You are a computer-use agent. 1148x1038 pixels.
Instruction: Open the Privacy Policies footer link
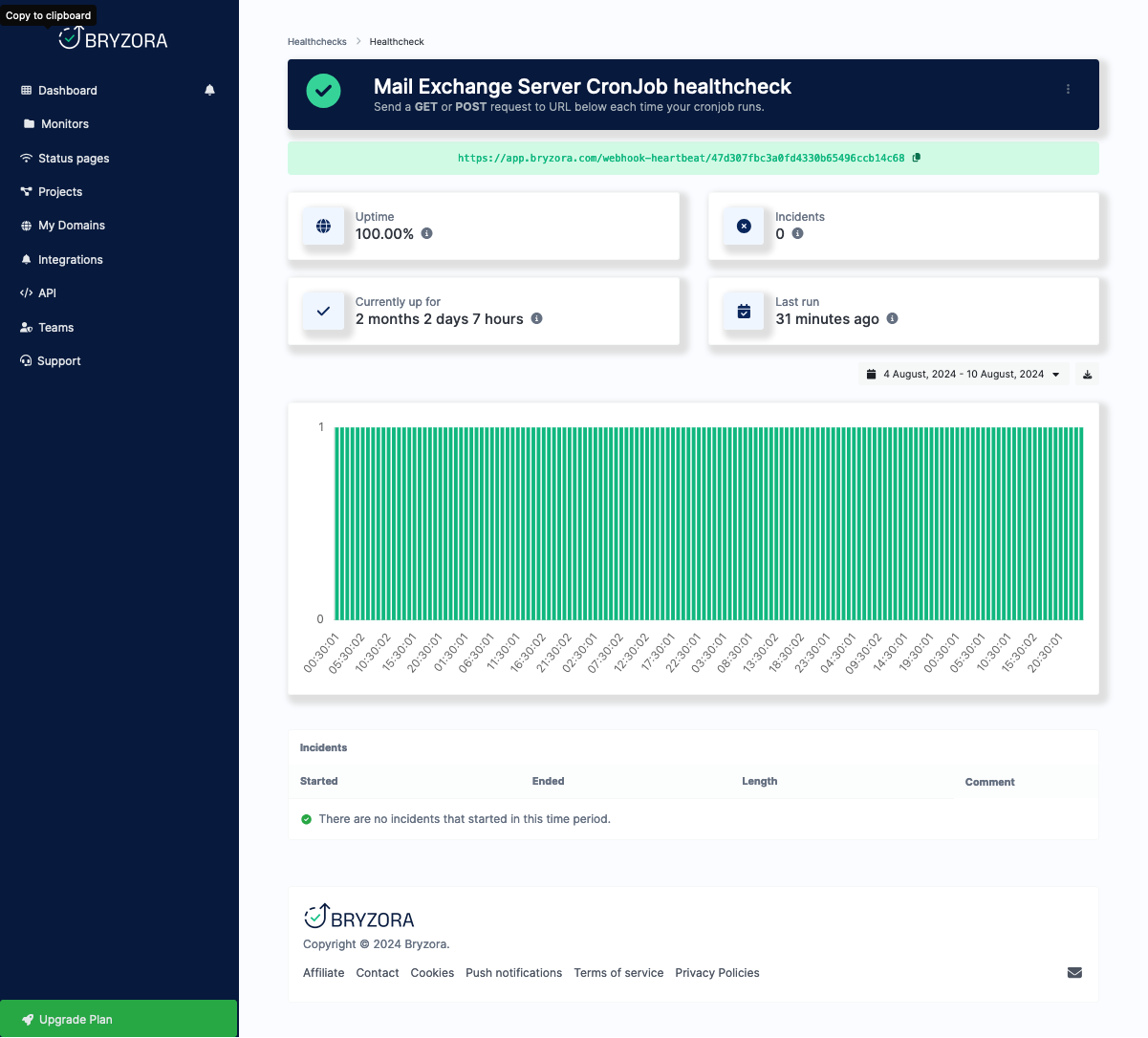coord(717,973)
